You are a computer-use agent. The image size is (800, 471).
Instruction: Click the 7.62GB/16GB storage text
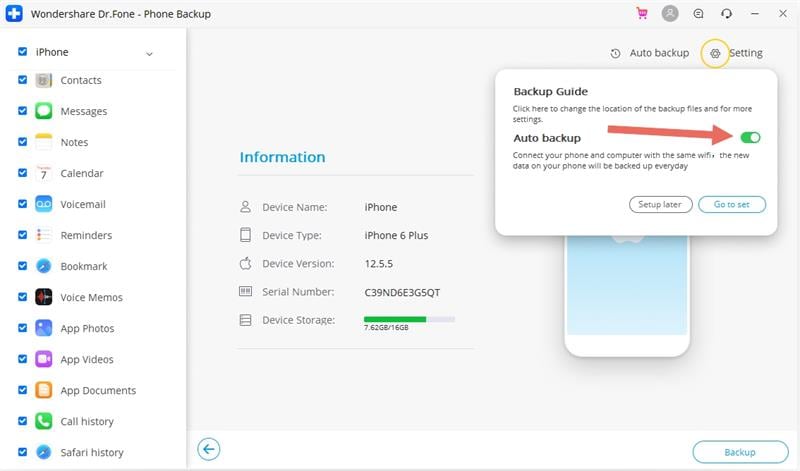[386, 328]
